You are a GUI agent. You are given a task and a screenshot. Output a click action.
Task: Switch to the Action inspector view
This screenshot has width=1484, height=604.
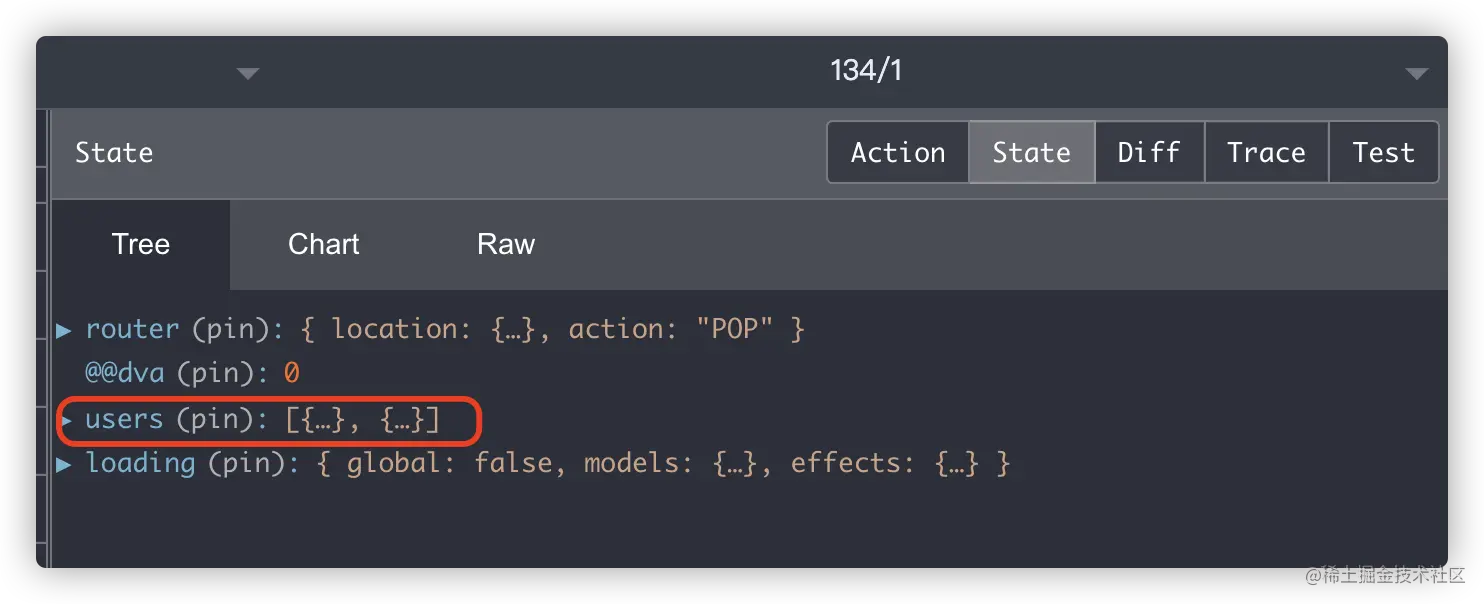(897, 152)
